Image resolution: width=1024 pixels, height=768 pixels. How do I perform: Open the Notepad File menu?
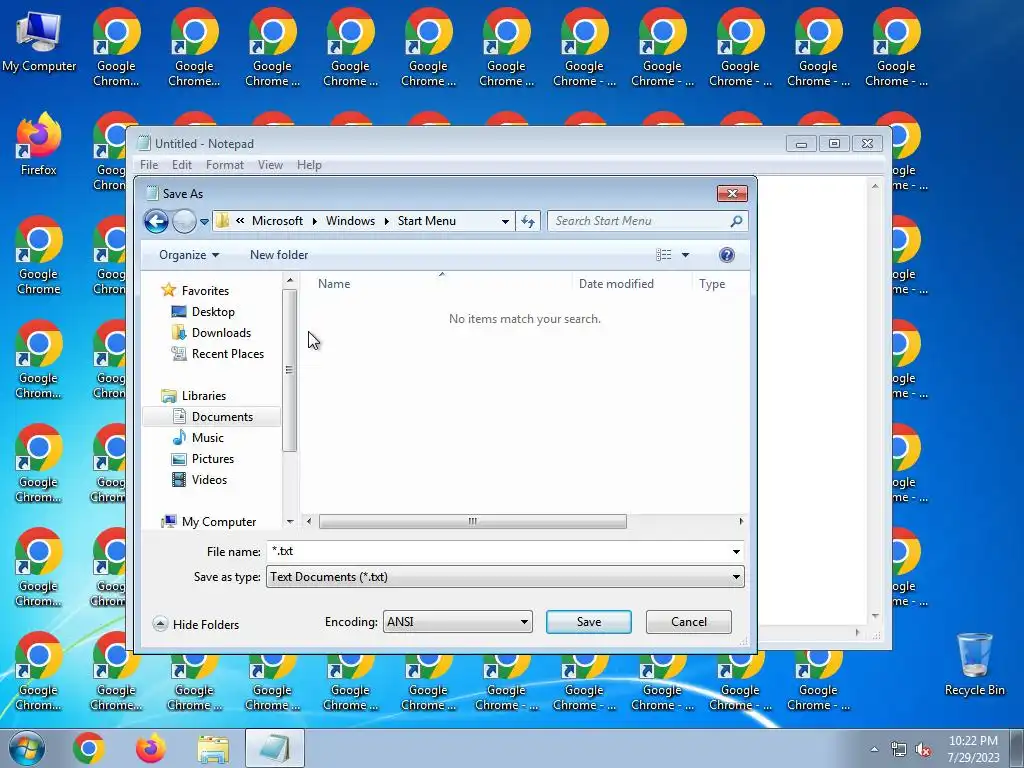149,165
